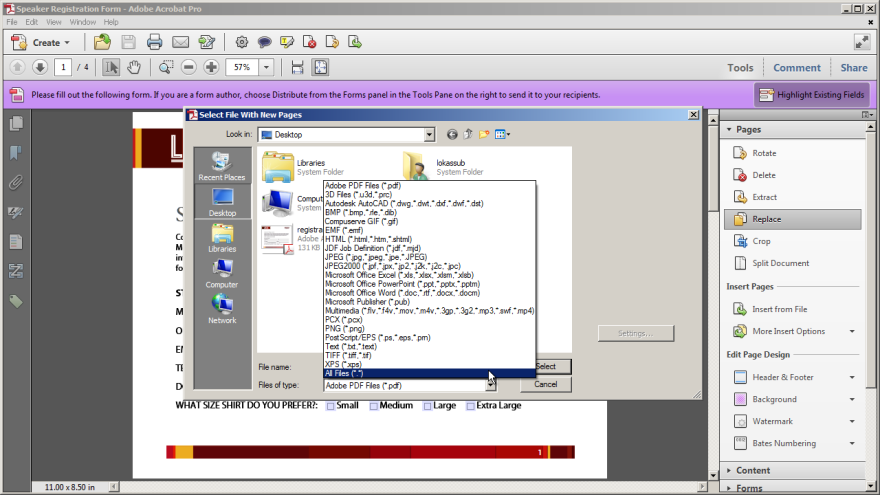Go to Computer location in dialog
Image resolution: width=880 pixels, height=495 pixels.
pyautogui.click(x=222, y=273)
